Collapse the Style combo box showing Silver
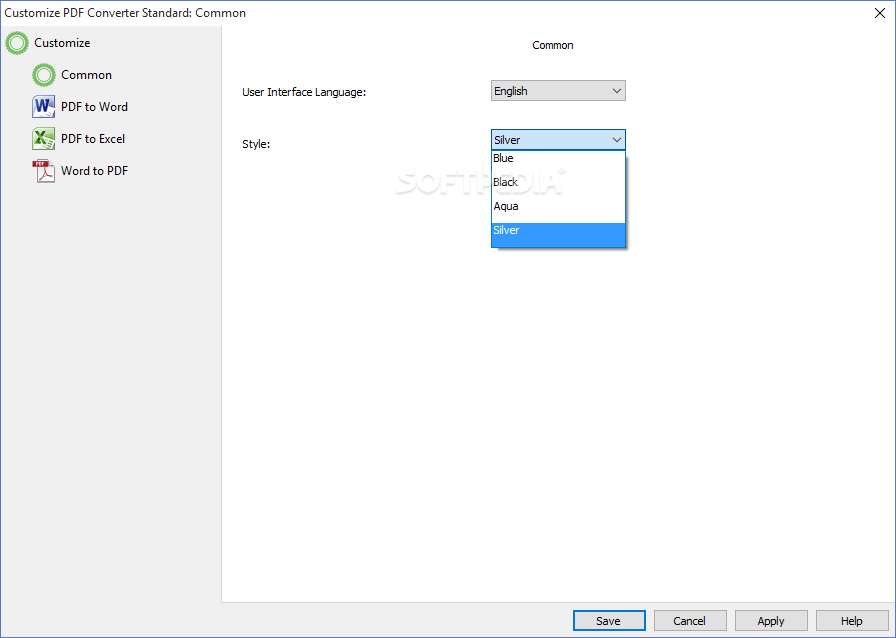Screen dimensions: 896x638 pos(558,139)
